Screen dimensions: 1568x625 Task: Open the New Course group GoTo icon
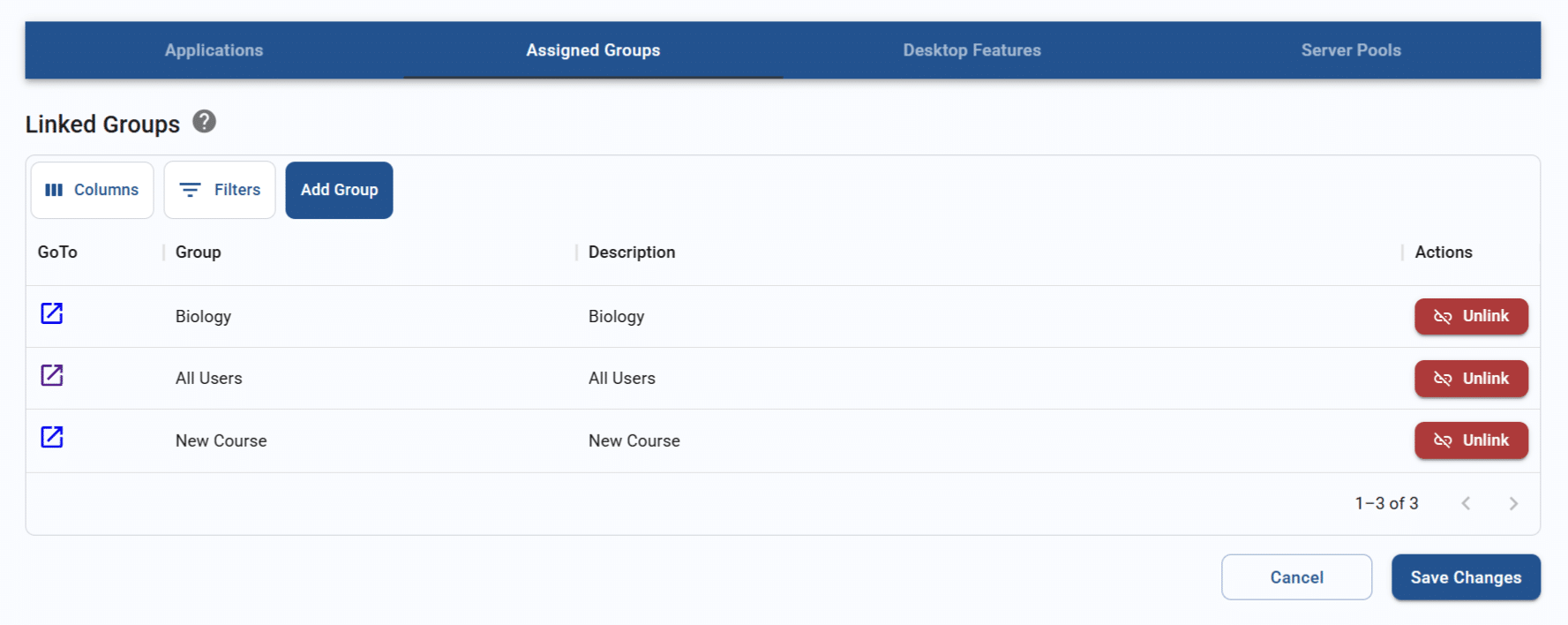pyautogui.click(x=52, y=437)
